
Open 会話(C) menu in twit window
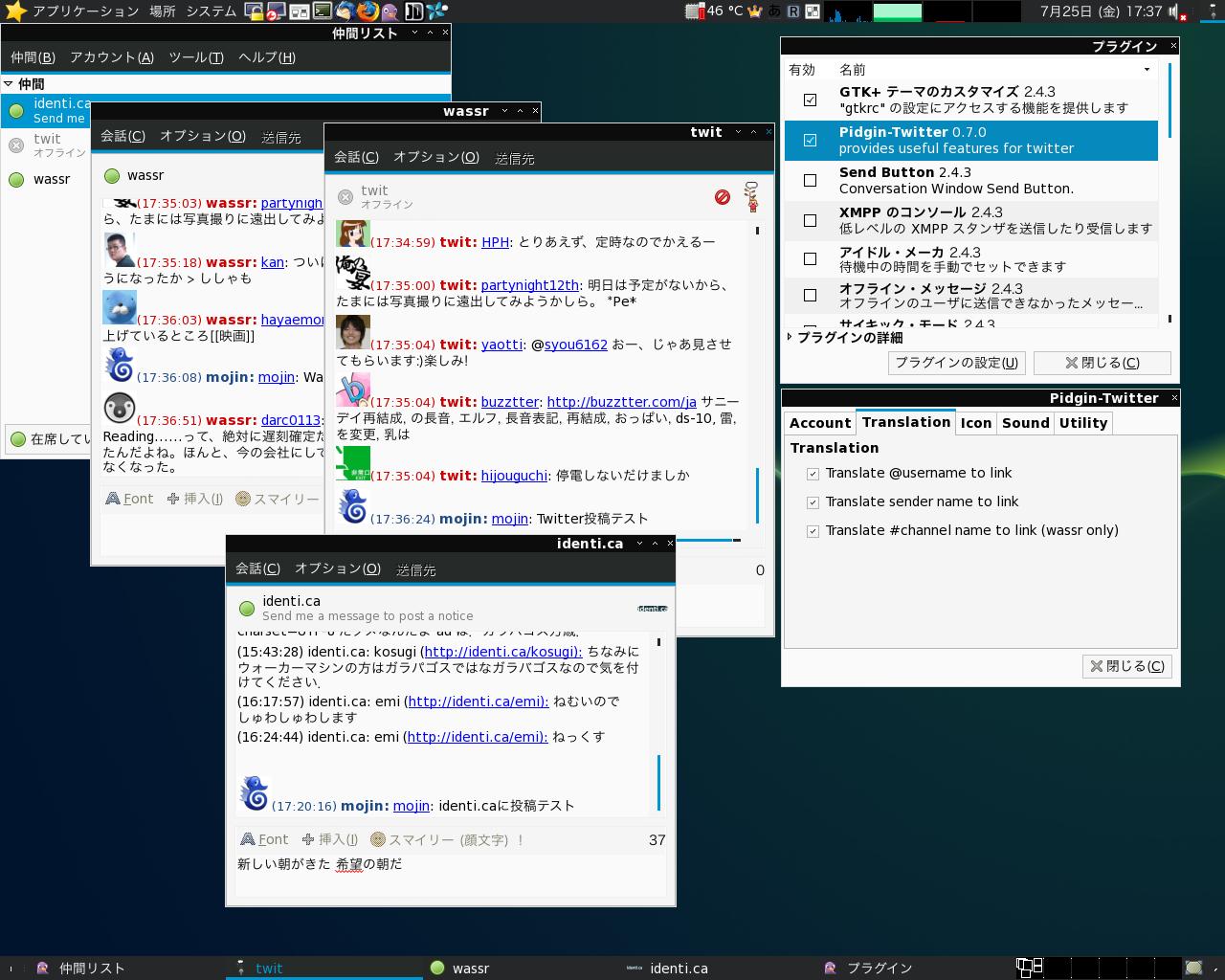coord(356,157)
